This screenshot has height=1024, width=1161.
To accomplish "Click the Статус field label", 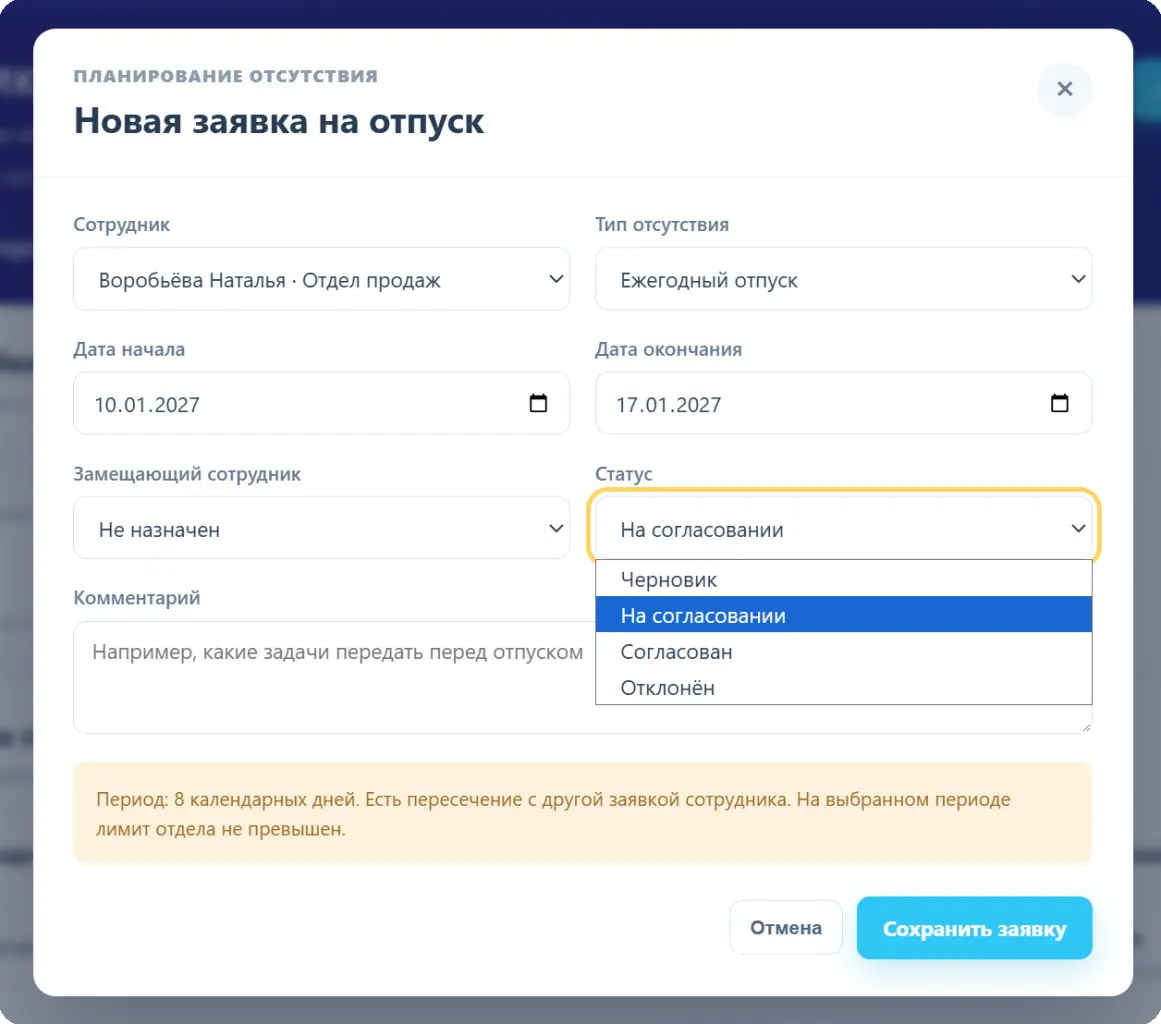I will coord(623,474).
